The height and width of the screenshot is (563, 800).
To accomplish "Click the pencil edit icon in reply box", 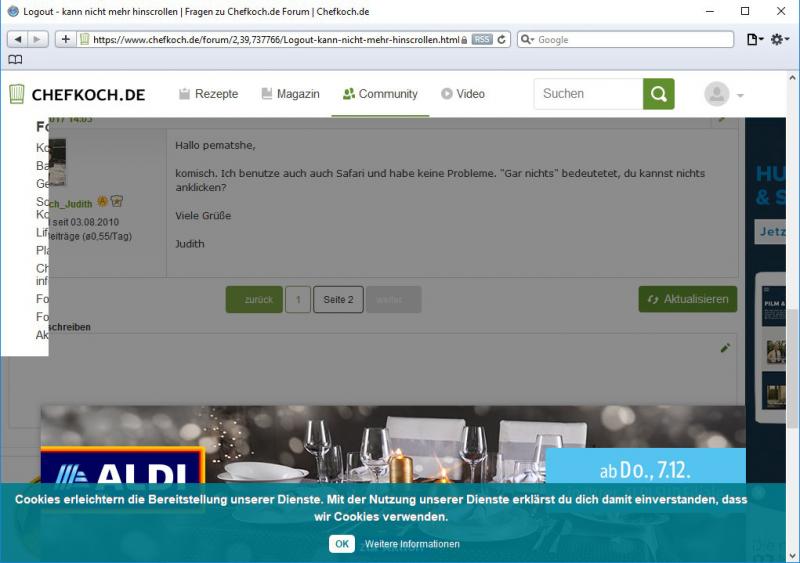I will click(x=725, y=348).
